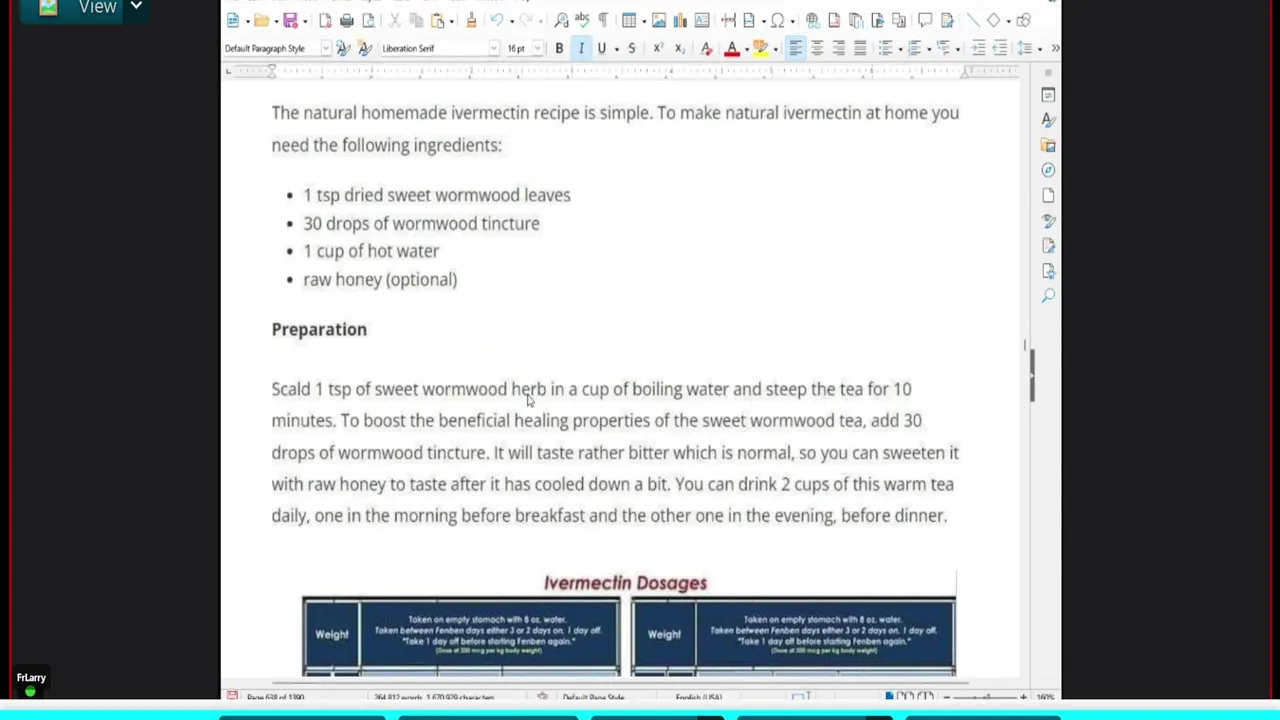The width and height of the screenshot is (1280, 720).
Task: Align paragraph right
Action: coord(838,48)
